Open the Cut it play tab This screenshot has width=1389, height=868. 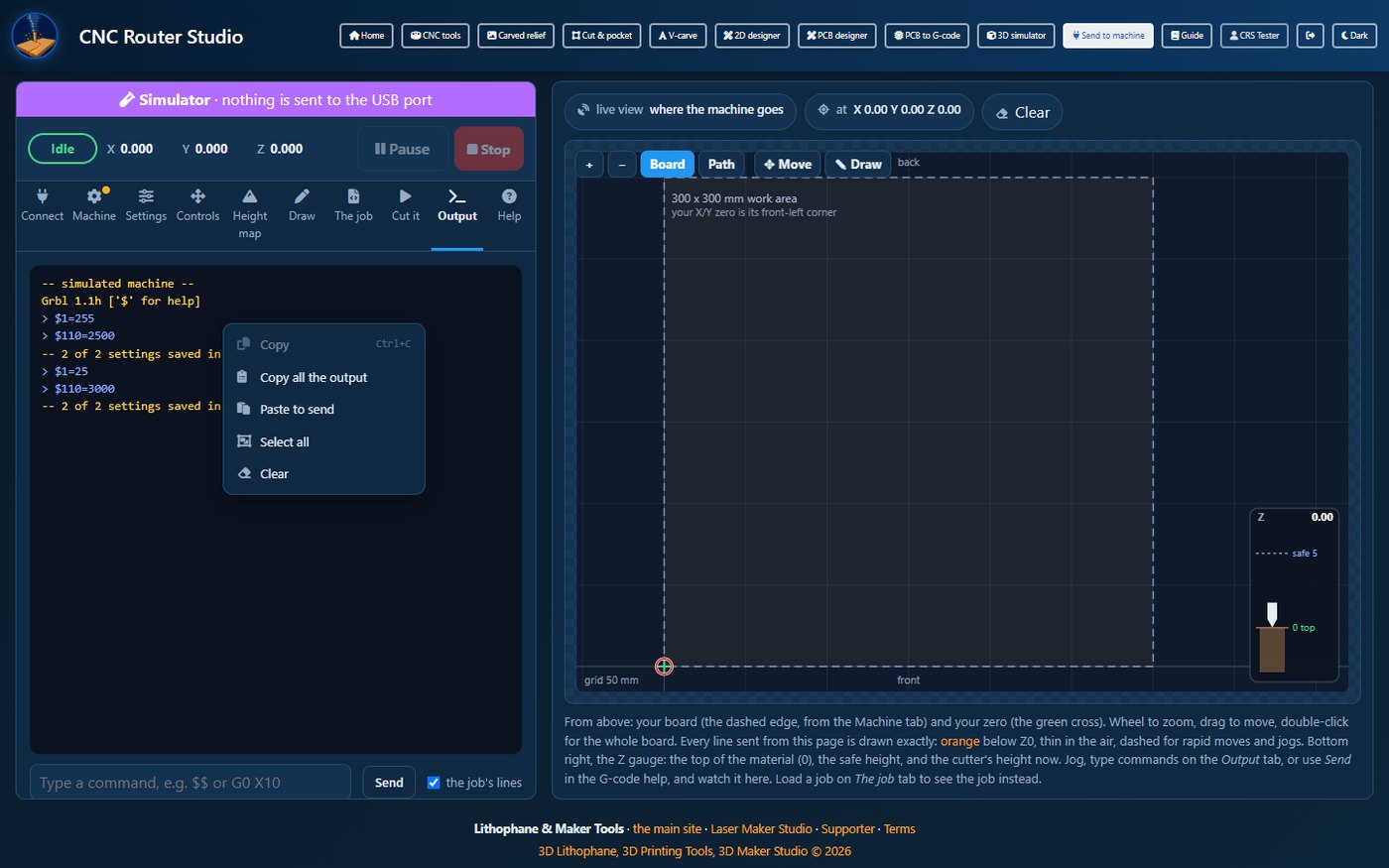click(406, 205)
